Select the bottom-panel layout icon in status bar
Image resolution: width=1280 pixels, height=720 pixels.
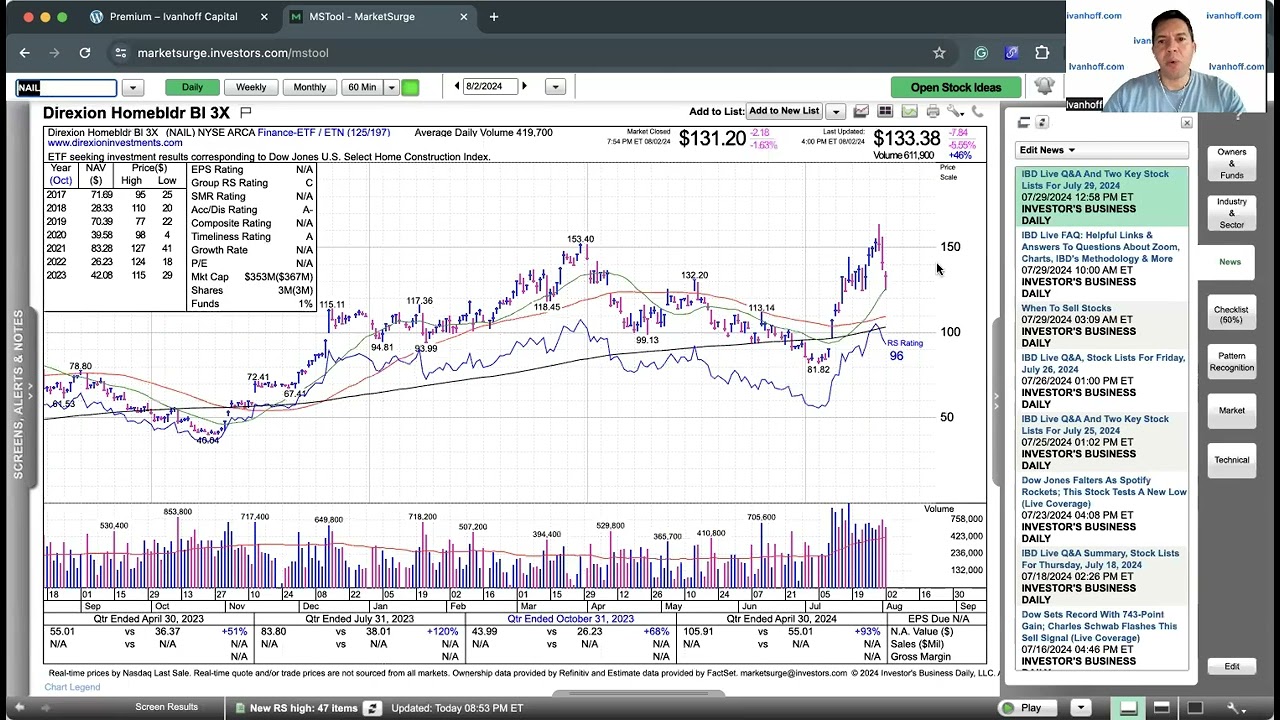(x=1128, y=708)
